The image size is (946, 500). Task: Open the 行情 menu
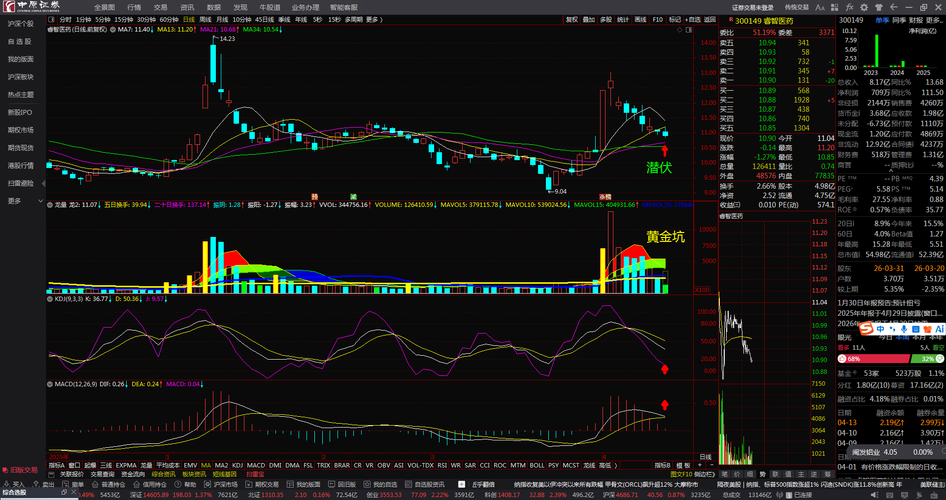coord(134,7)
